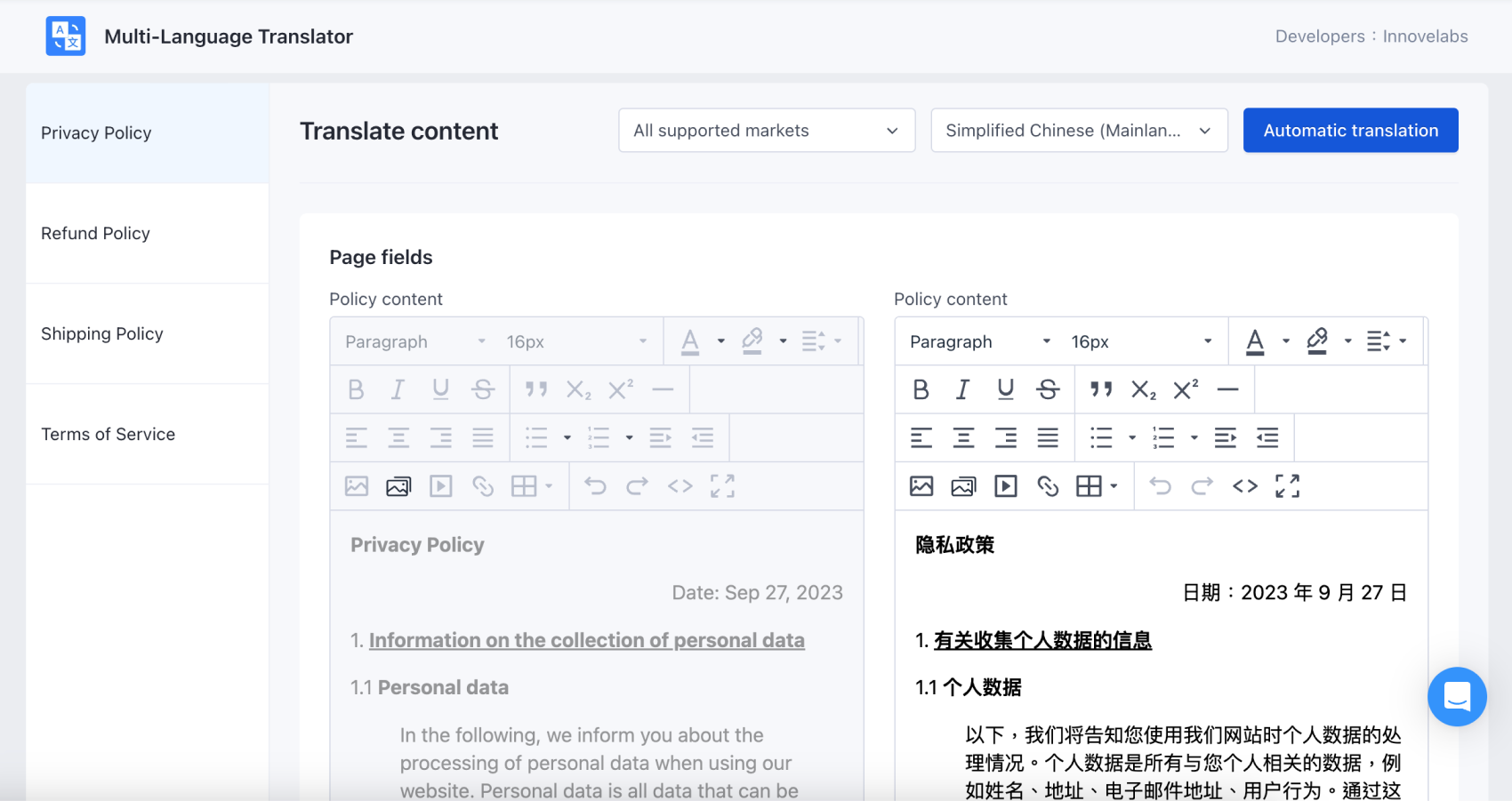Toggle bold in the Chinese translation editor
This screenshot has width=1512, height=801.
[921, 389]
